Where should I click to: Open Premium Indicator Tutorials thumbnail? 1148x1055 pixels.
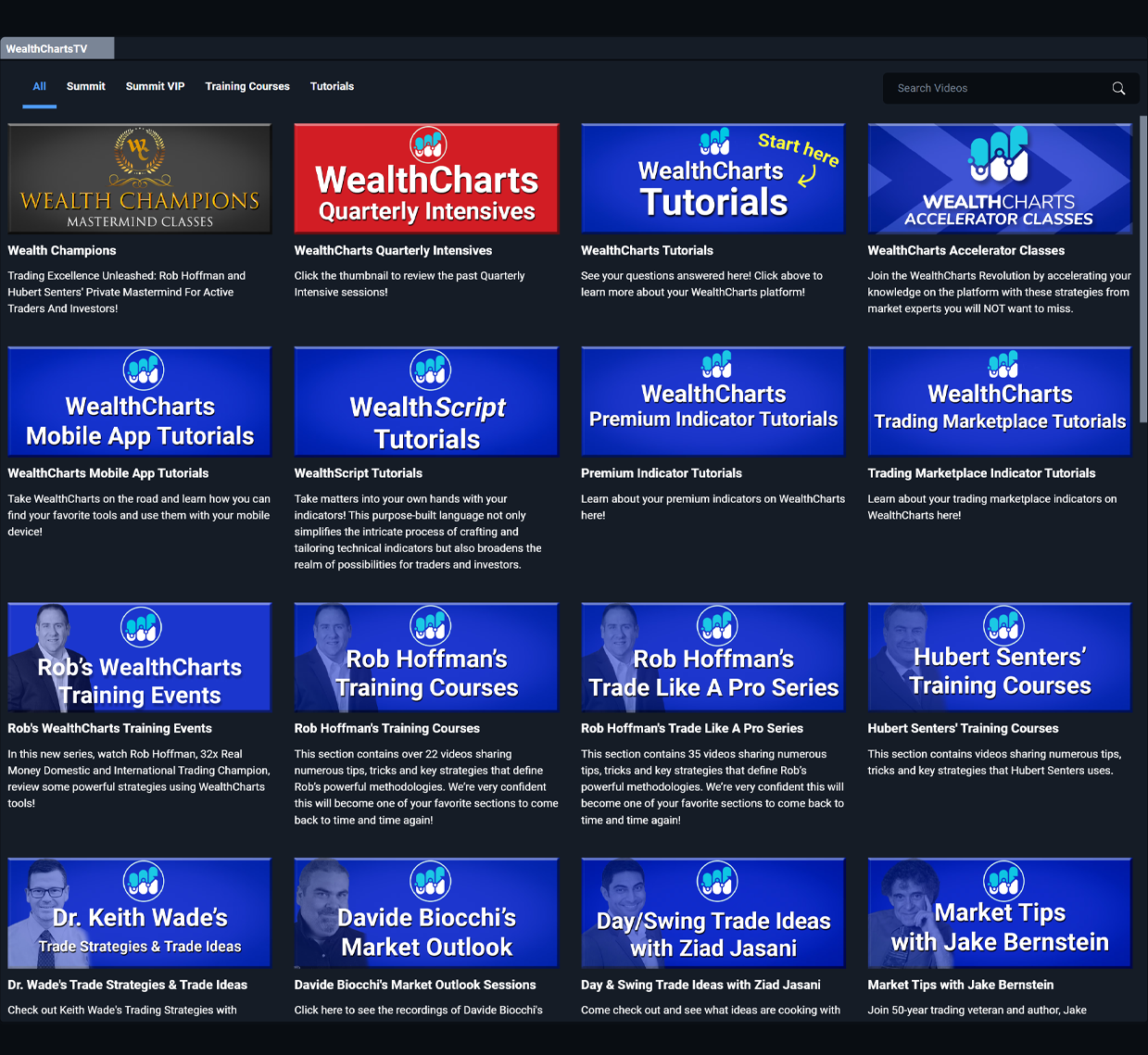(713, 401)
